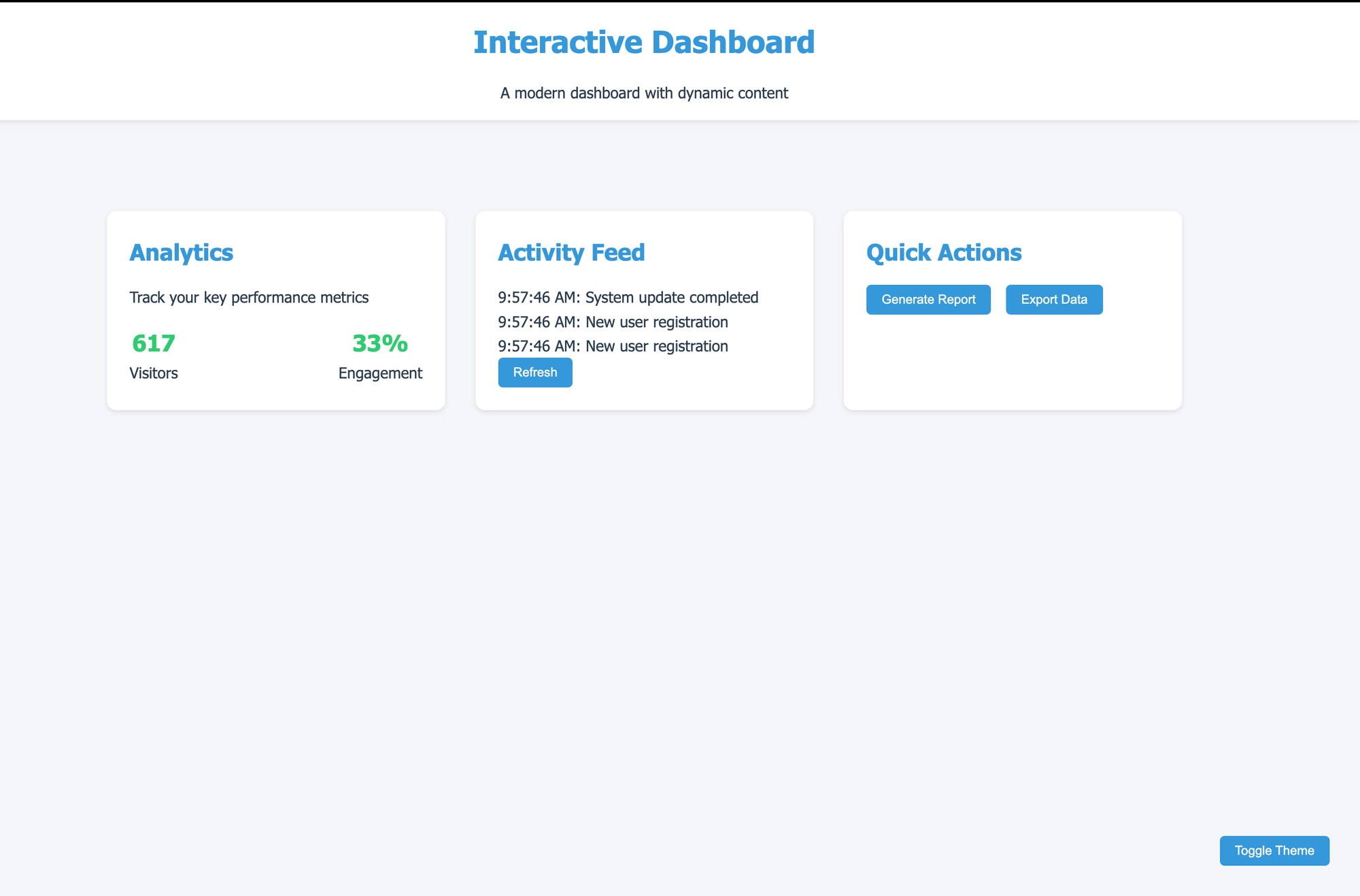Select the Analytics card body
Image resolution: width=1360 pixels, height=896 pixels.
tap(275, 309)
